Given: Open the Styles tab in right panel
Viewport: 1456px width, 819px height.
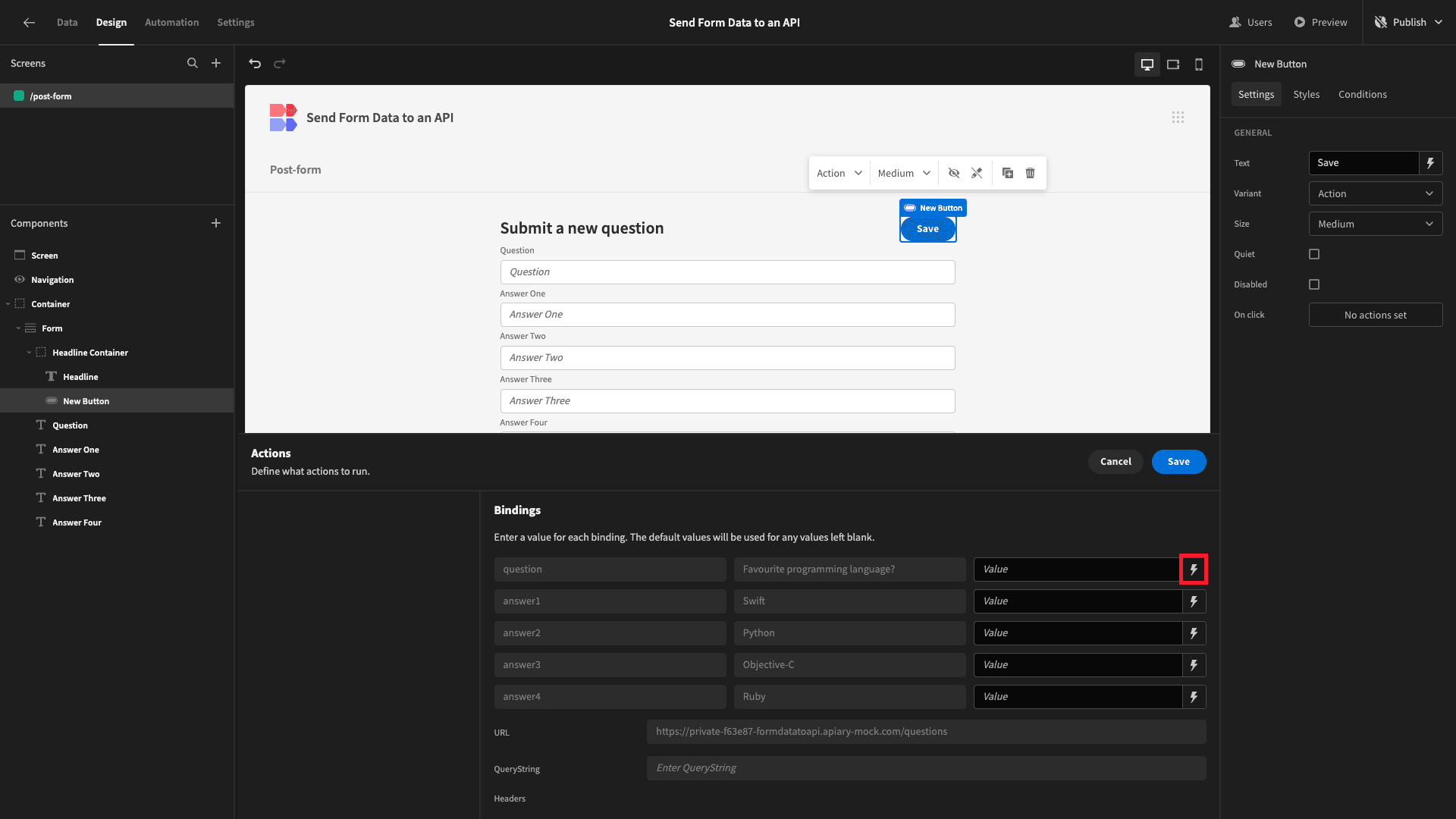Looking at the screenshot, I should click(1307, 94).
